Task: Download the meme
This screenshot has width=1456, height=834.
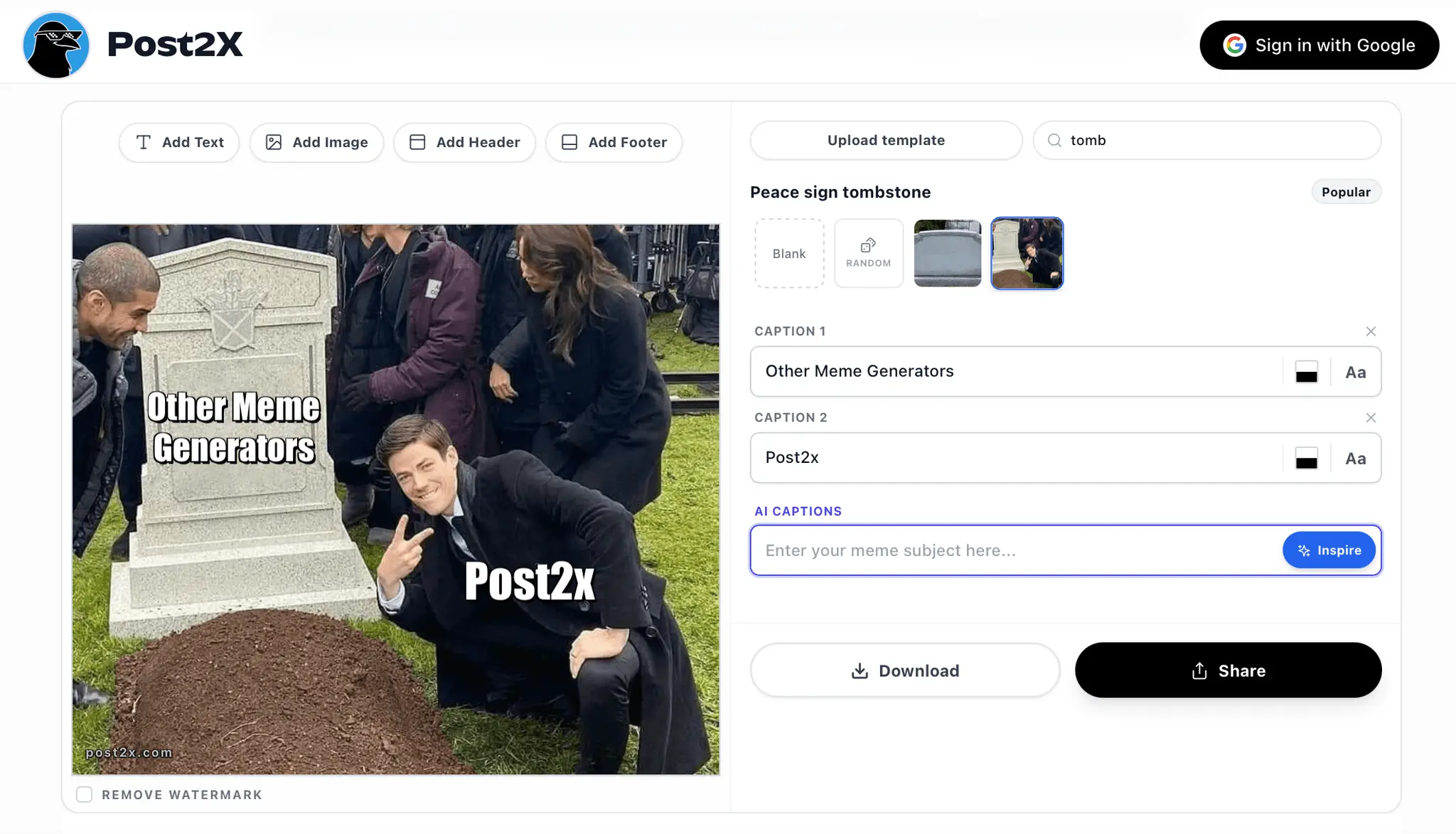Action: coord(904,670)
